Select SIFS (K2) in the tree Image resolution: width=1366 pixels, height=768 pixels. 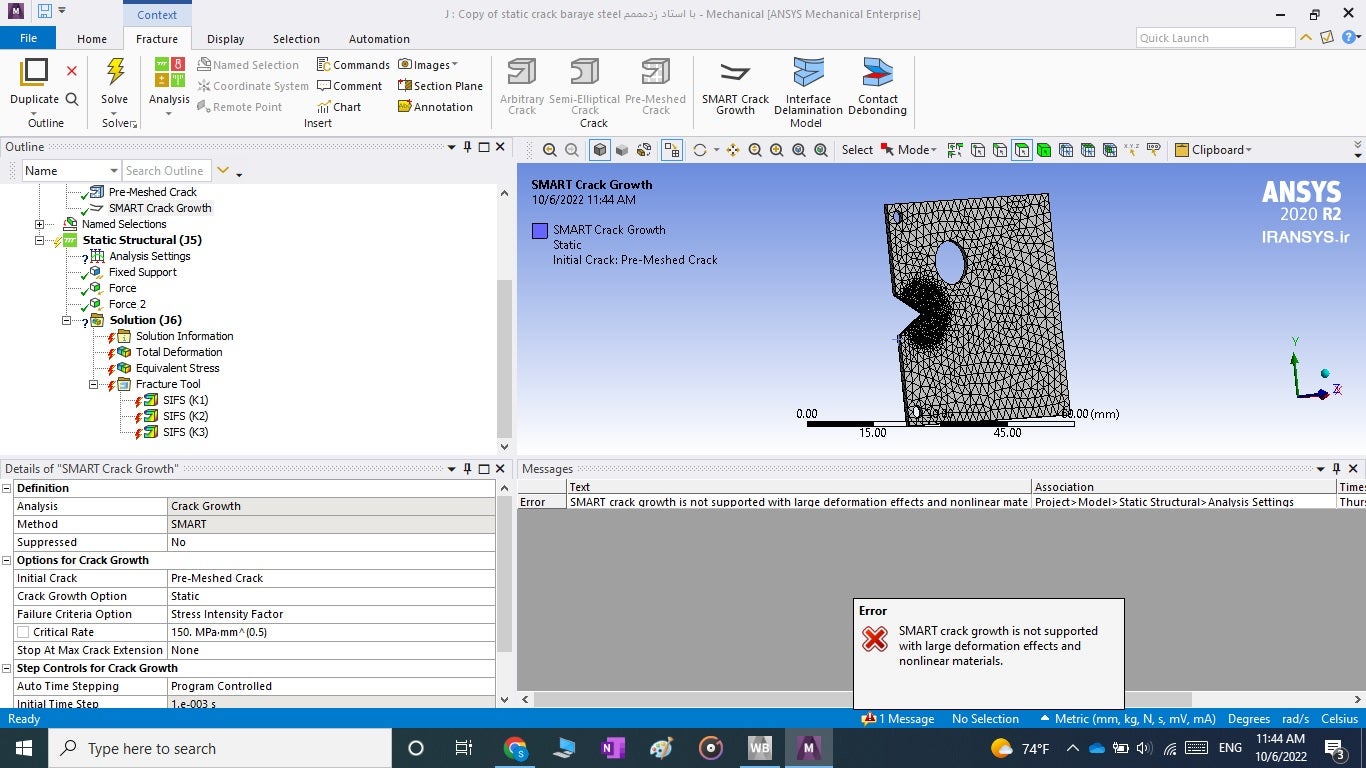coord(185,416)
